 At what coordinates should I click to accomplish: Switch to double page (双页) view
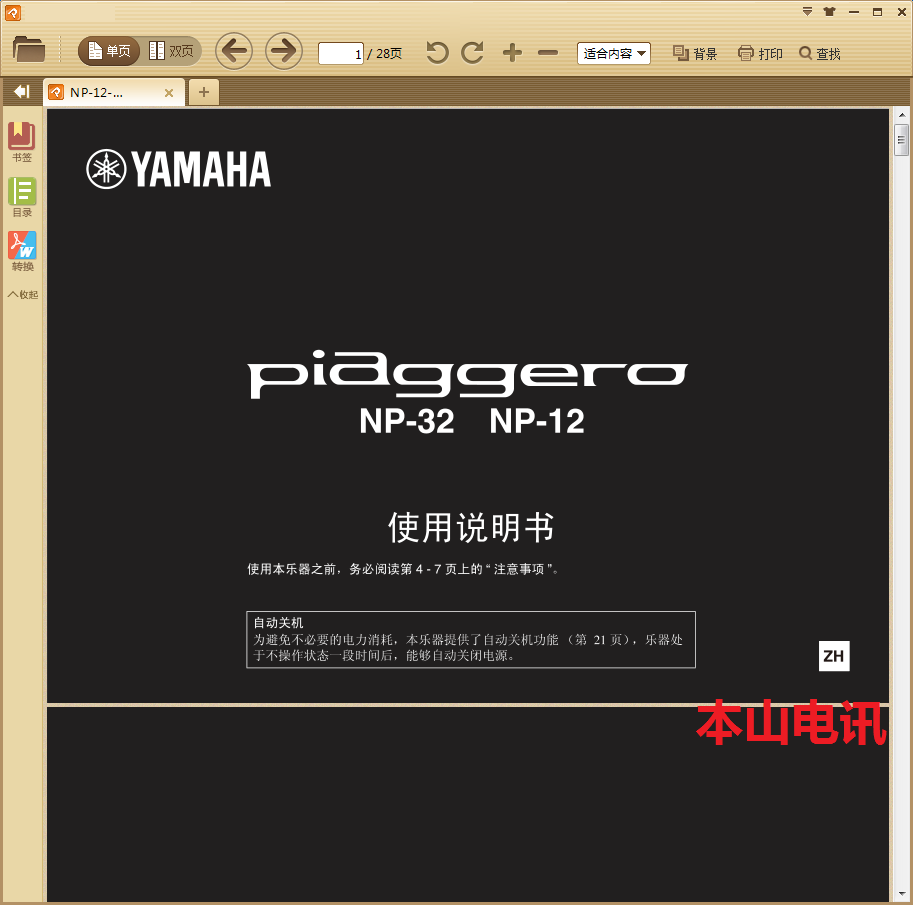pyautogui.click(x=171, y=51)
